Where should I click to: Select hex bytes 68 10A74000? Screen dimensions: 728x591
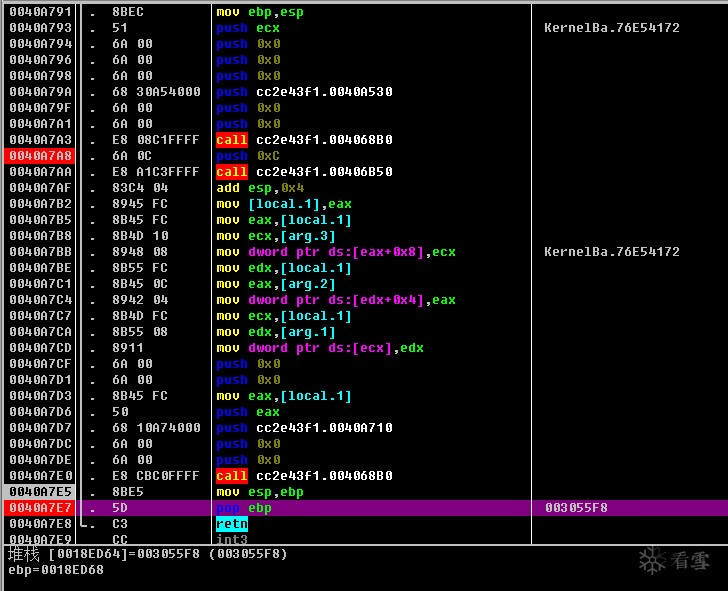[156, 428]
